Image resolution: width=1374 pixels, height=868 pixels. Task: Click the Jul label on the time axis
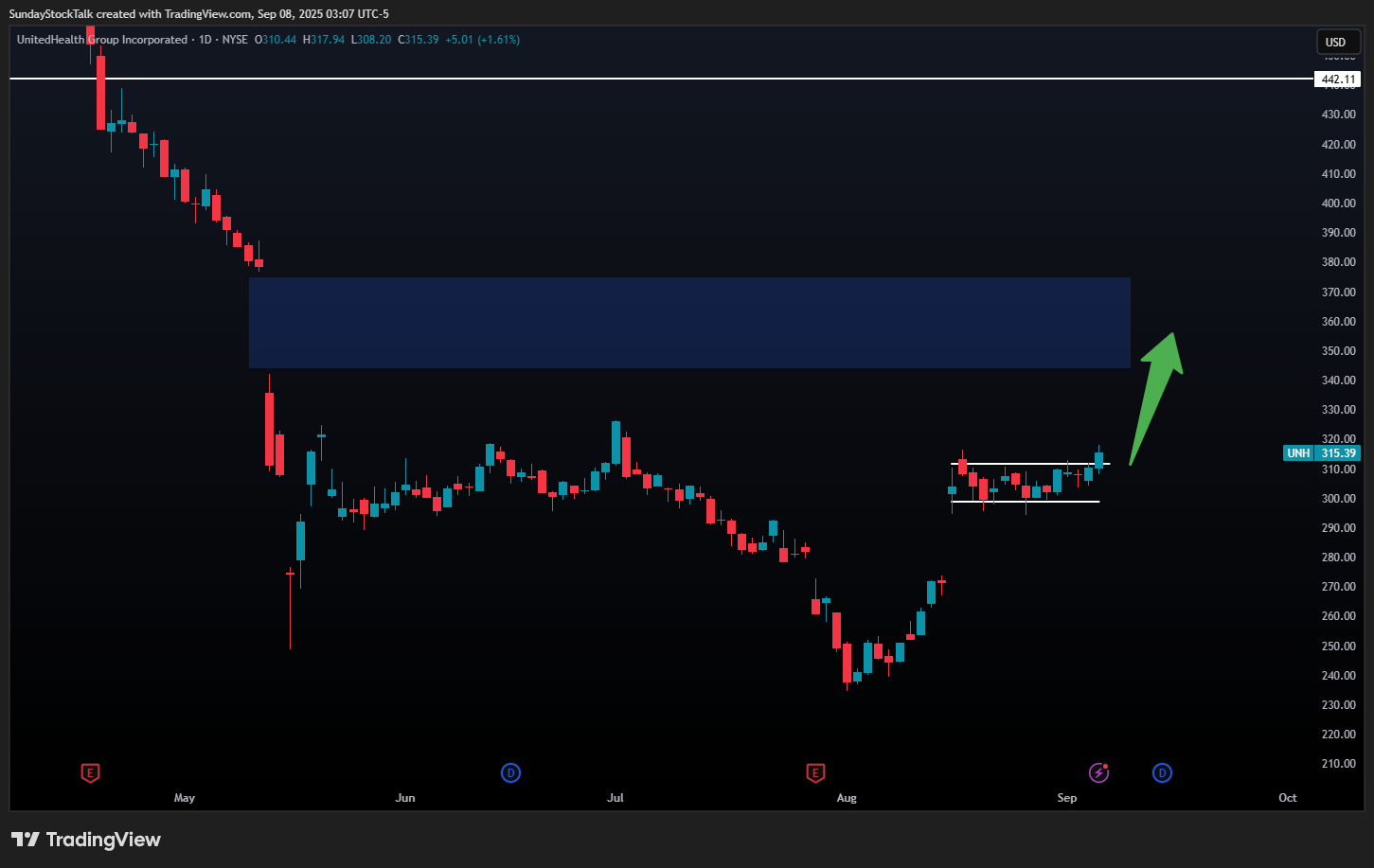(616, 798)
